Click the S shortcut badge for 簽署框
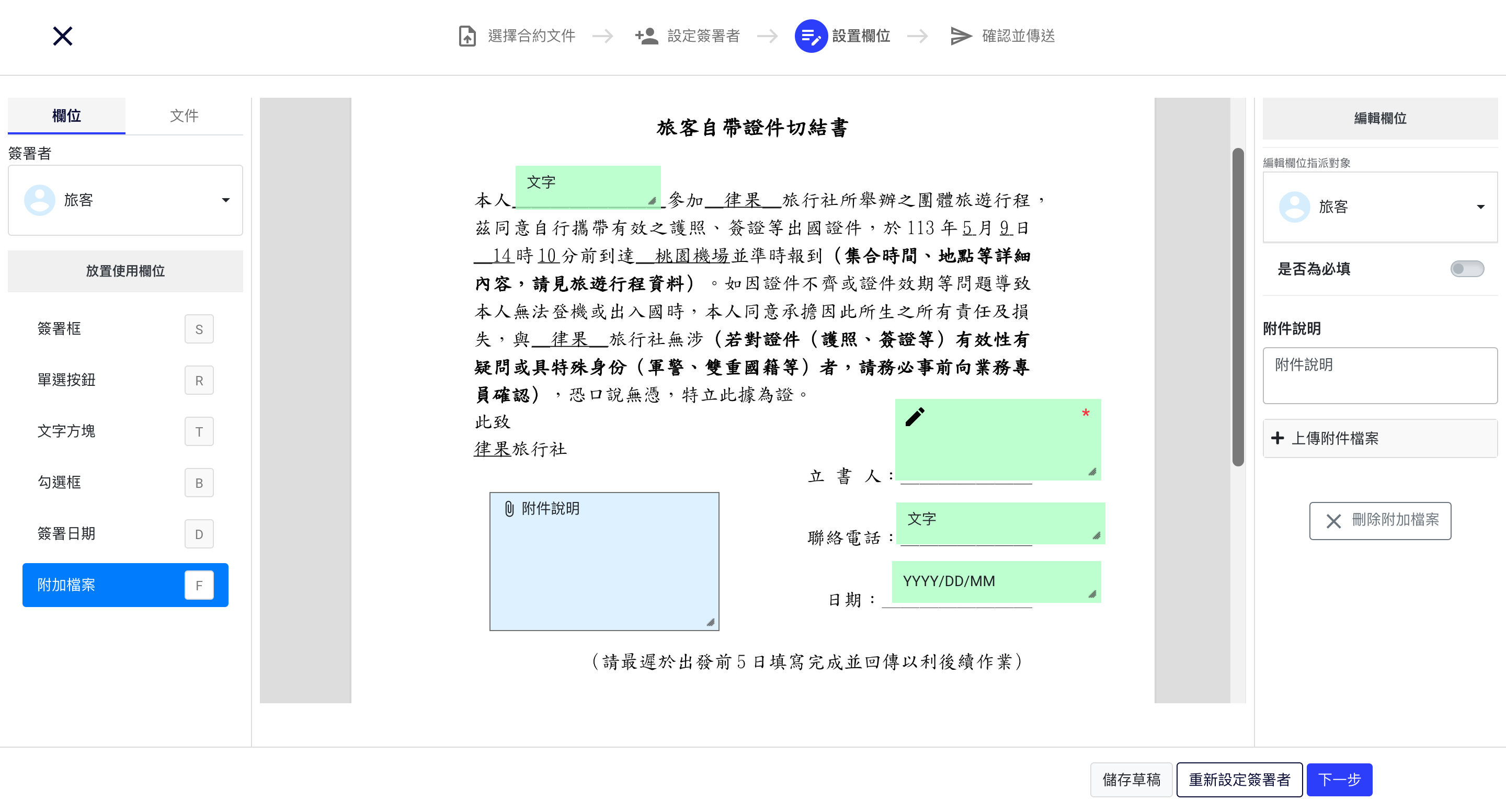The width and height of the screenshot is (1506, 812). tap(199, 329)
